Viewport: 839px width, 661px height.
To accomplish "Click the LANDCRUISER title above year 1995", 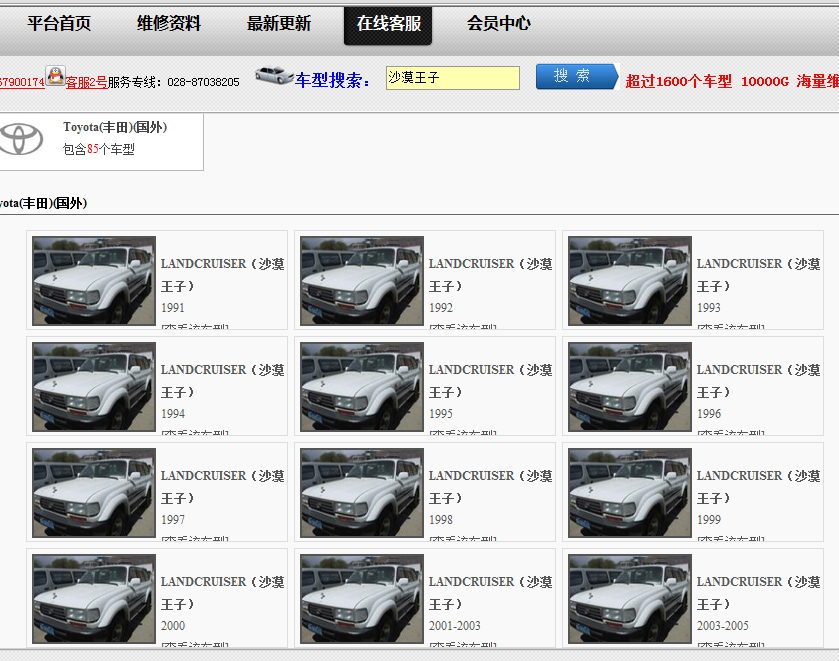I will coord(491,381).
